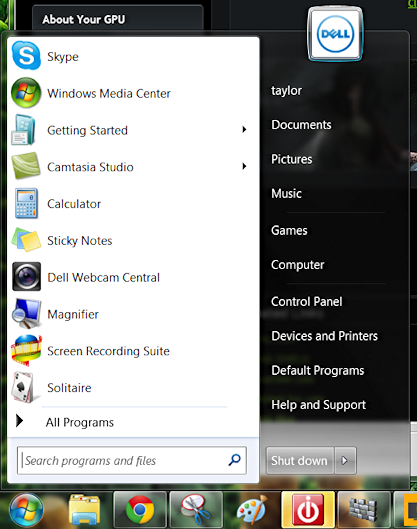Click the Shut down button
The height and width of the screenshot is (529, 417).
pos(300,460)
